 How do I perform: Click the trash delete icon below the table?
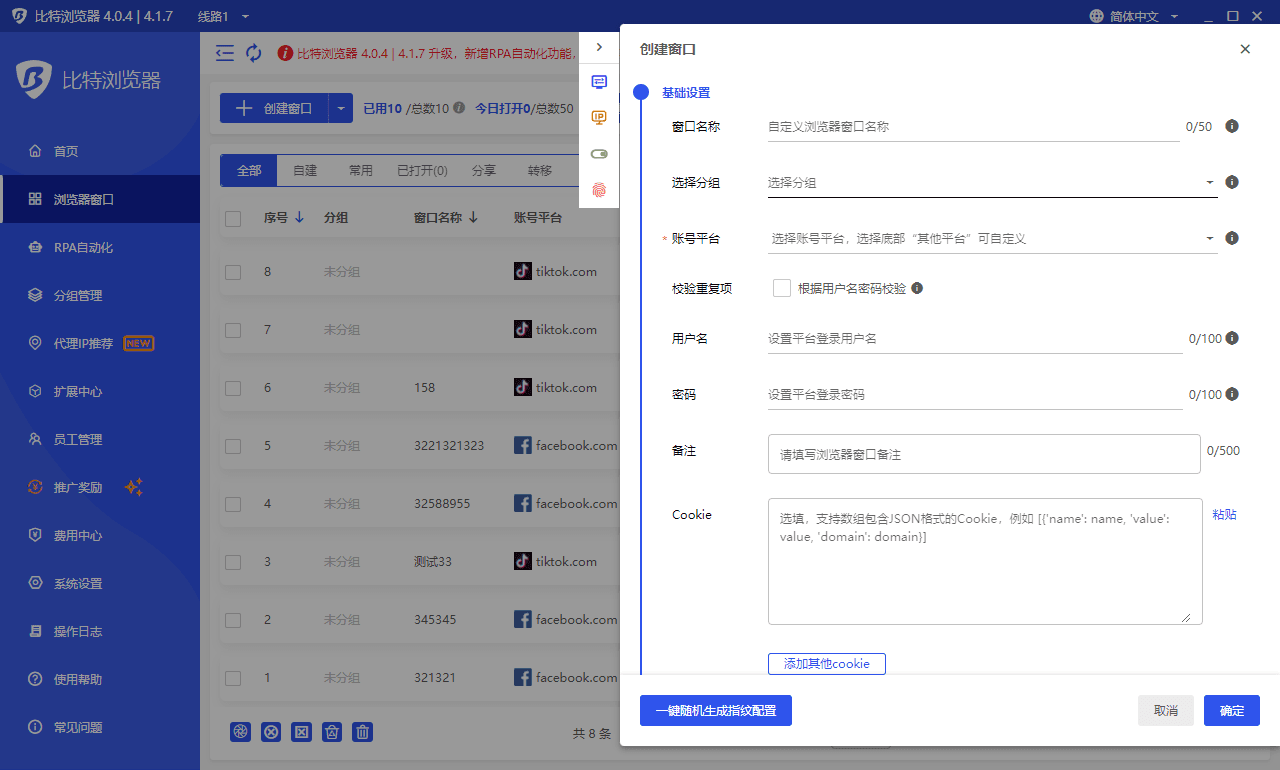coord(362,731)
